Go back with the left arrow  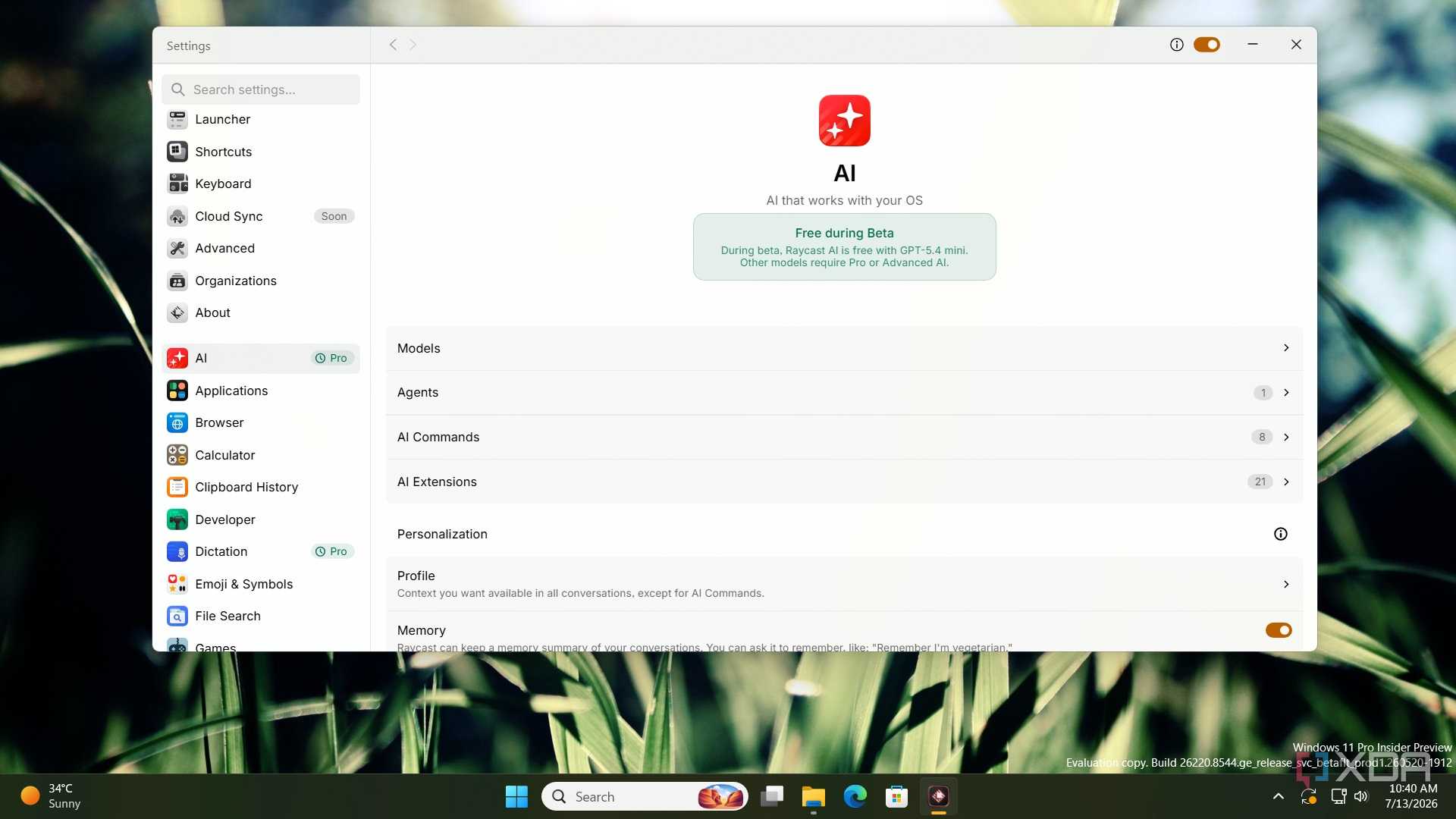coord(393,45)
